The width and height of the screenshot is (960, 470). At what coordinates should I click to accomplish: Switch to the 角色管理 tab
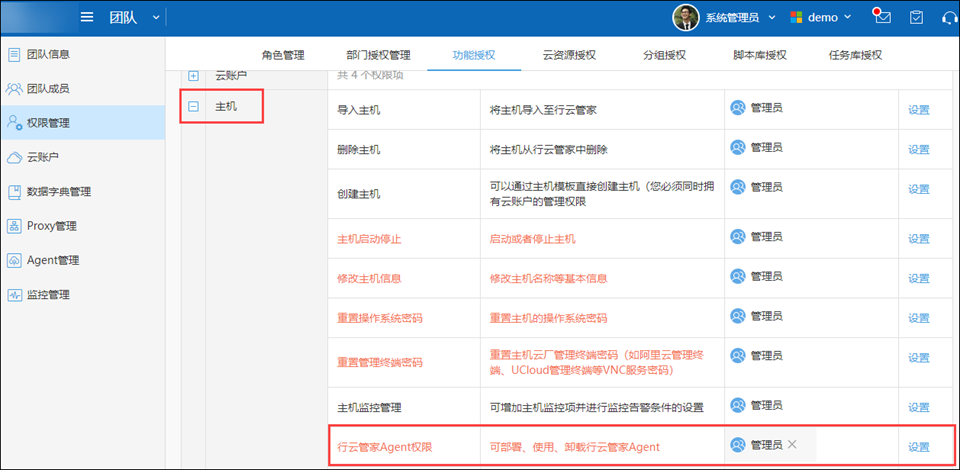click(283, 55)
